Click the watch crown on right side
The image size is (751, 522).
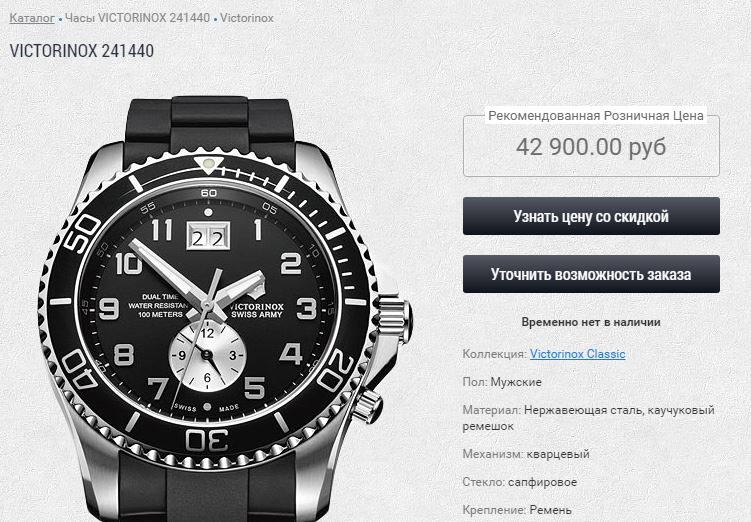point(395,317)
